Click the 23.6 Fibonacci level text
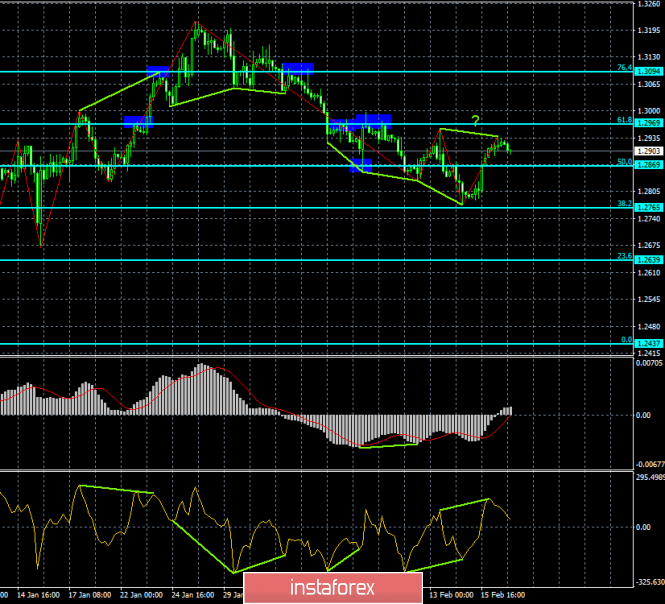The image size is (665, 604). pyautogui.click(x=625, y=256)
